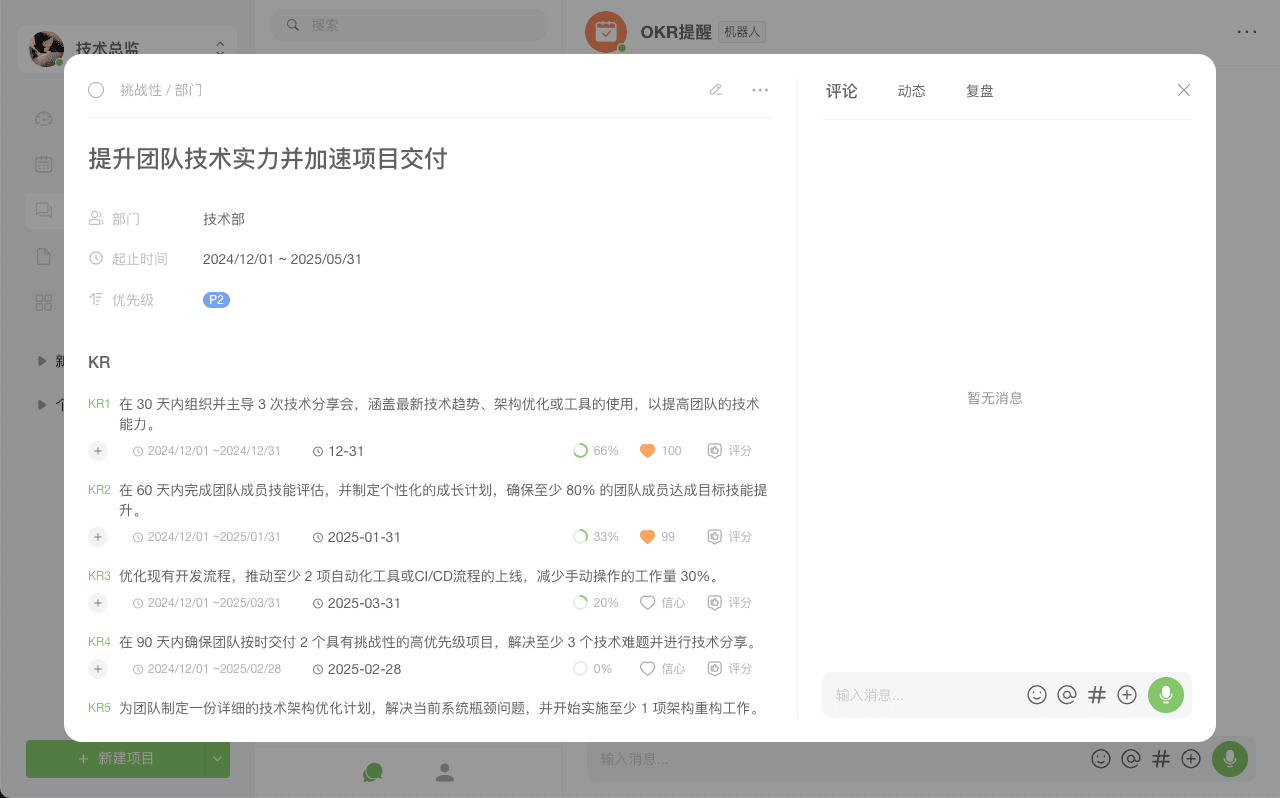Viewport: 1280px width, 798px height.
Task: Click calendar icon in background left sidebar
Action: tap(44, 164)
